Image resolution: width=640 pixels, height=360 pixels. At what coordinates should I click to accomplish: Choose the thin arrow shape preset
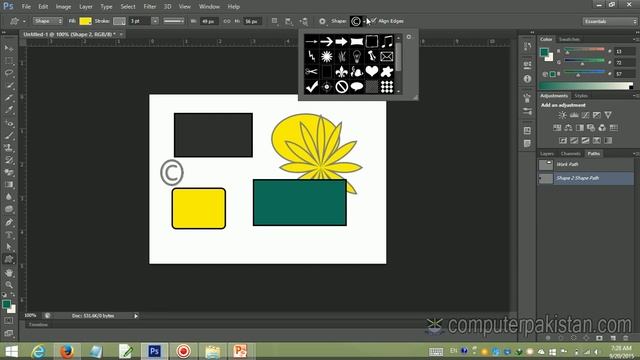pos(311,41)
